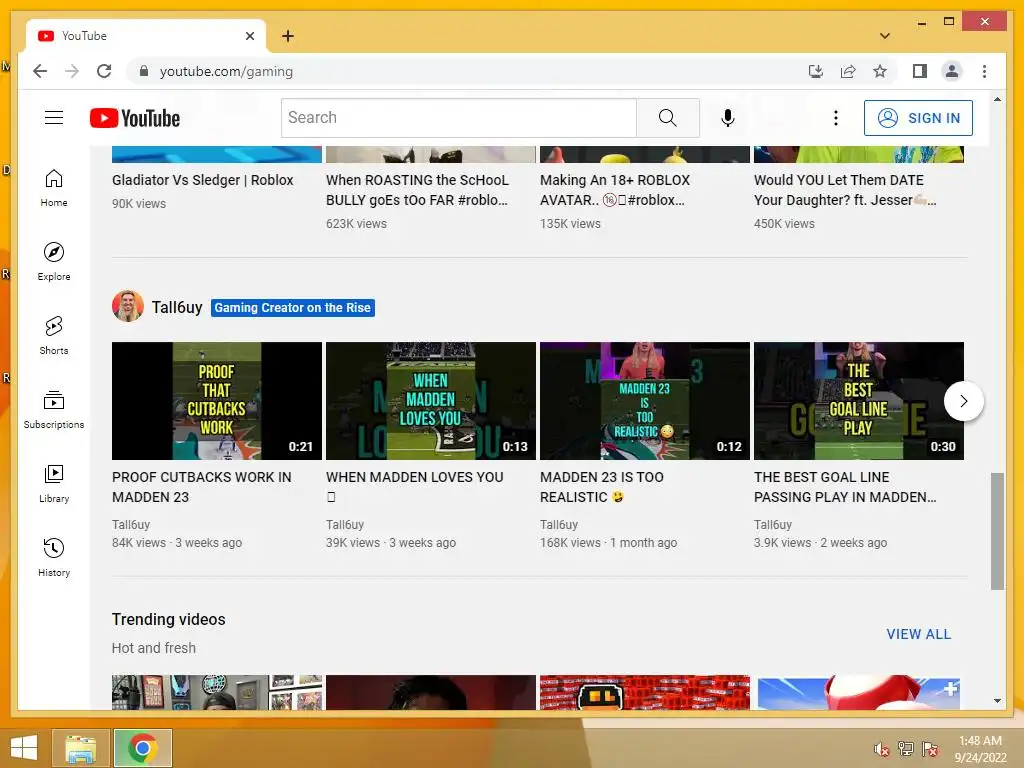
Task: Open a new browser tab
Action: (288, 36)
